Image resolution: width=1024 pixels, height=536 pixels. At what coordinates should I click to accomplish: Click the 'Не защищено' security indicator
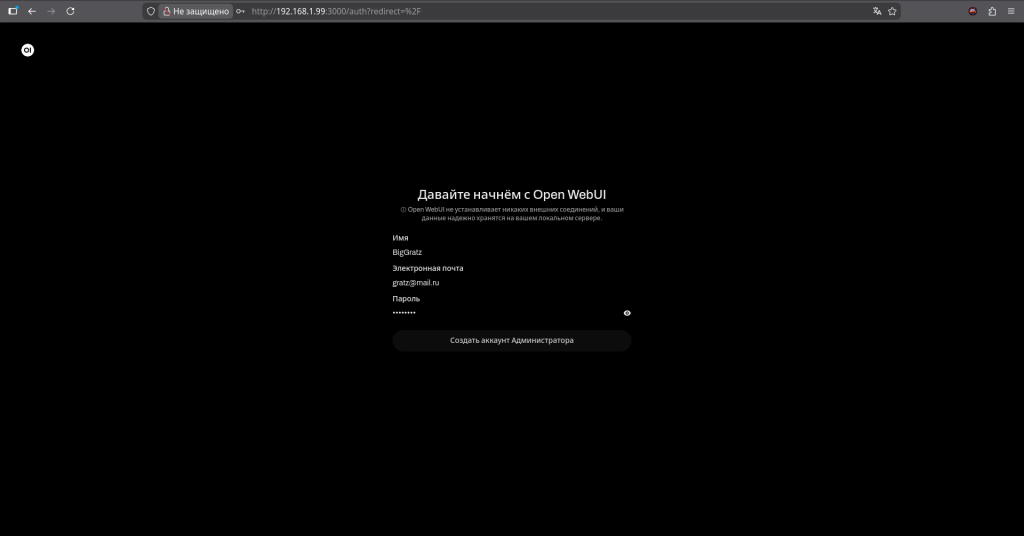tap(195, 11)
